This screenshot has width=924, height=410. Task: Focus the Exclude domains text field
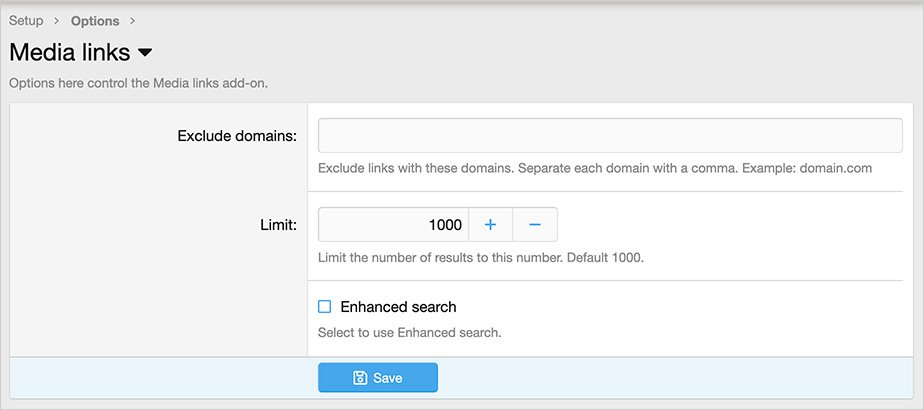610,135
